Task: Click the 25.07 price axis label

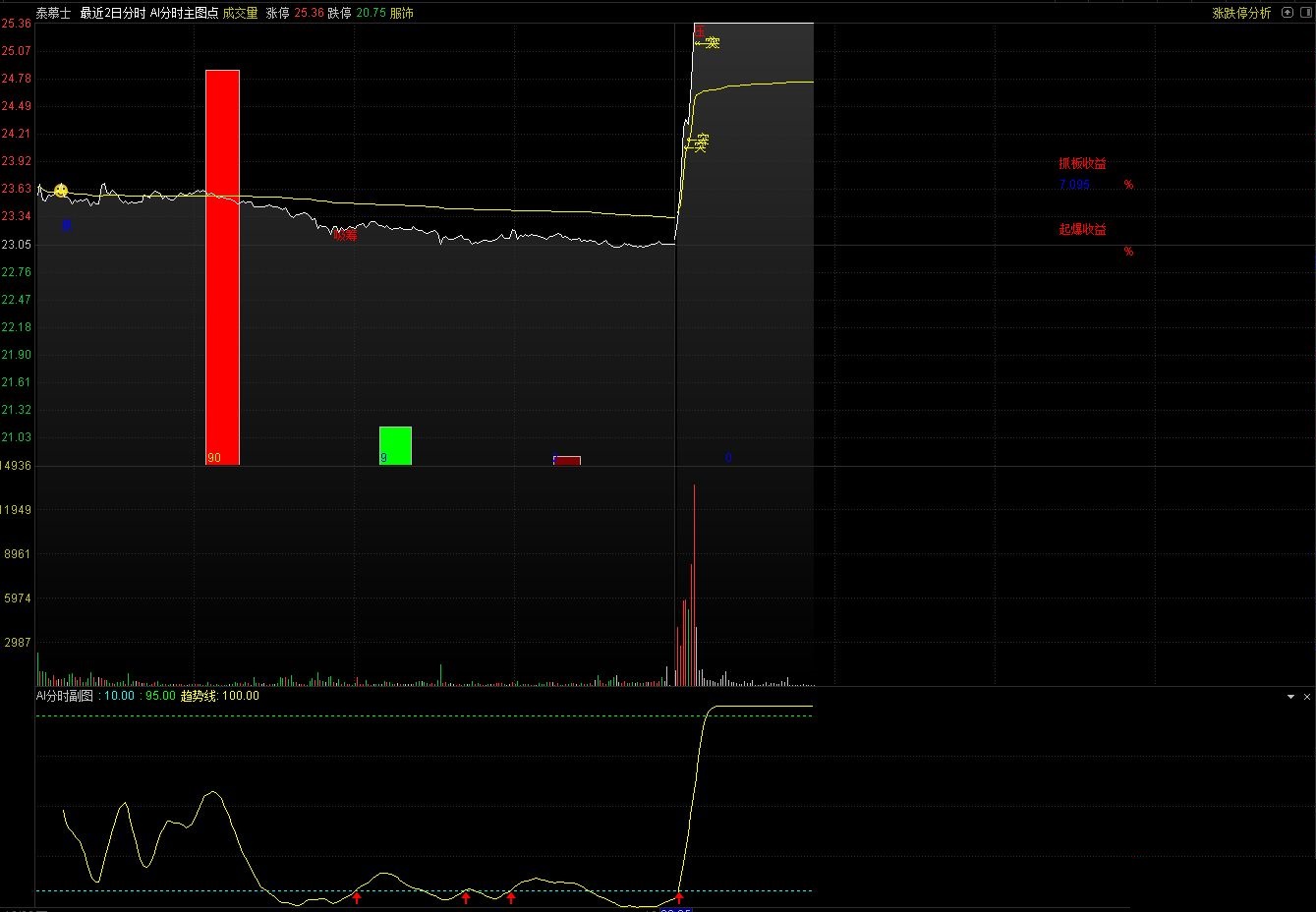Action: (16, 50)
